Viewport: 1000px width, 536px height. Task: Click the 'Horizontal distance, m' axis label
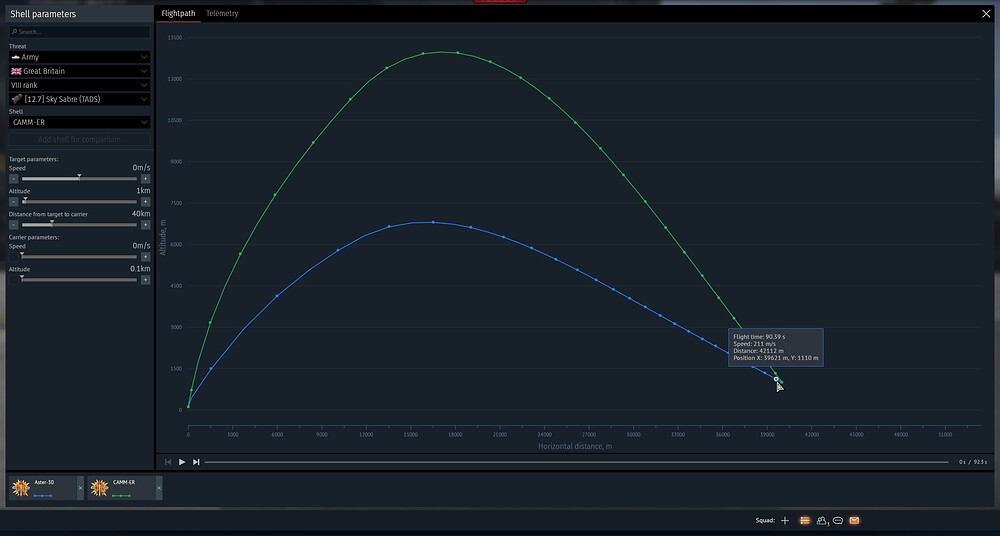pyautogui.click(x=575, y=446)
